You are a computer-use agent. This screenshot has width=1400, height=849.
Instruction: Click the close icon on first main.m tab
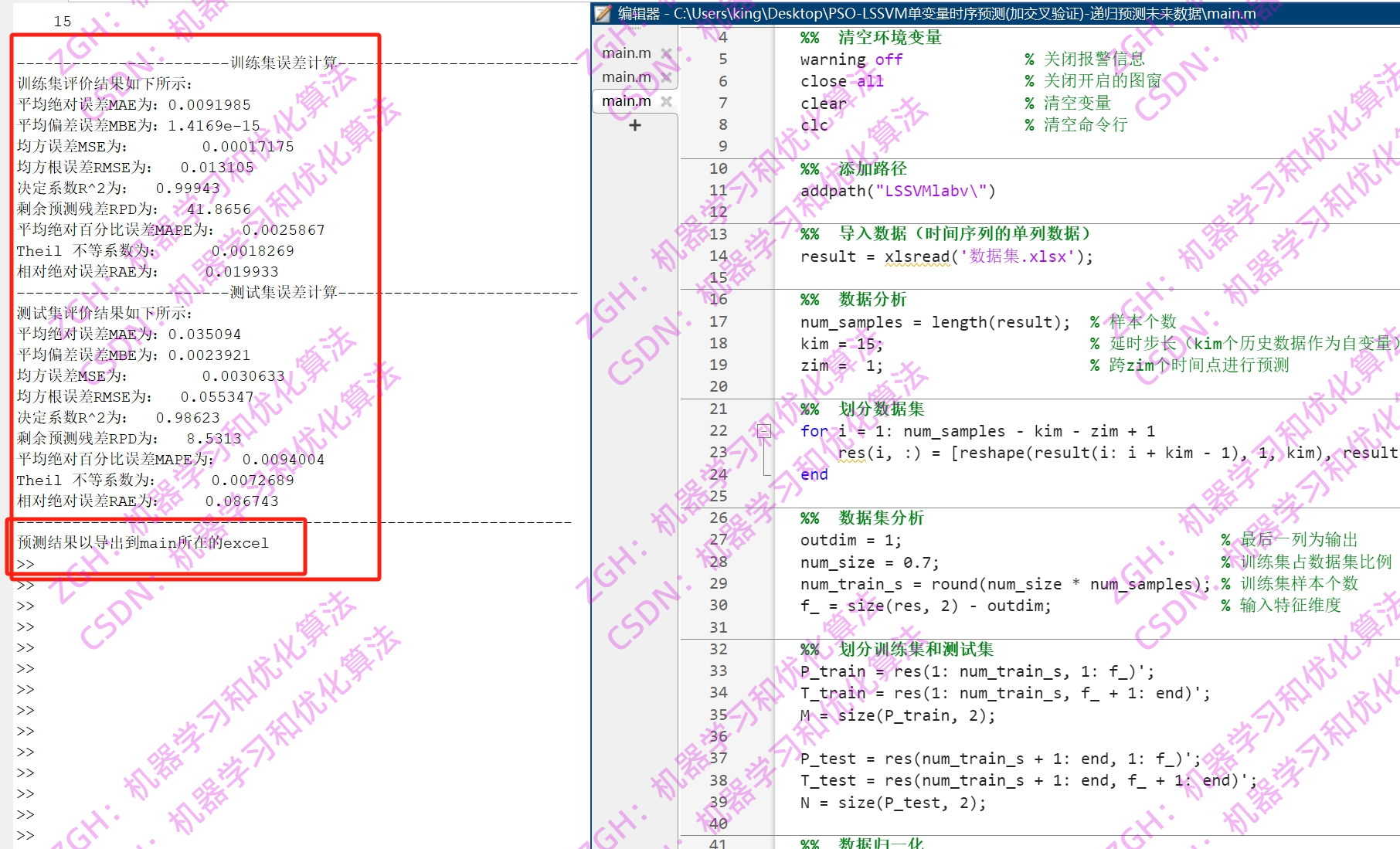click(668, 53)
